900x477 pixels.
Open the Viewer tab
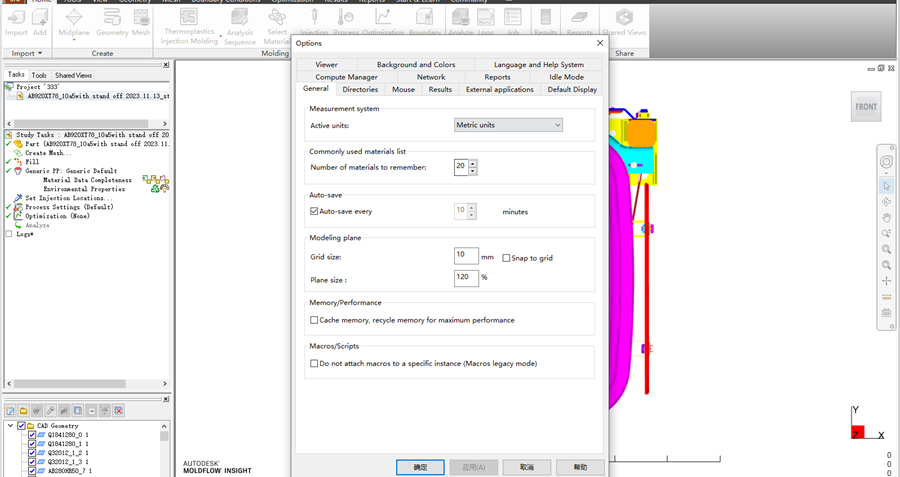coord(326,65)
